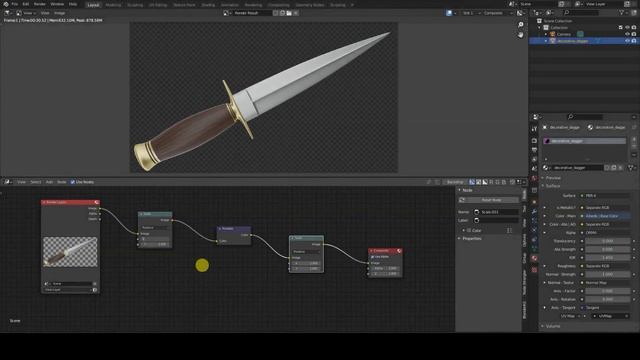
Task: Open the Window menu
Action: [57, 4]
